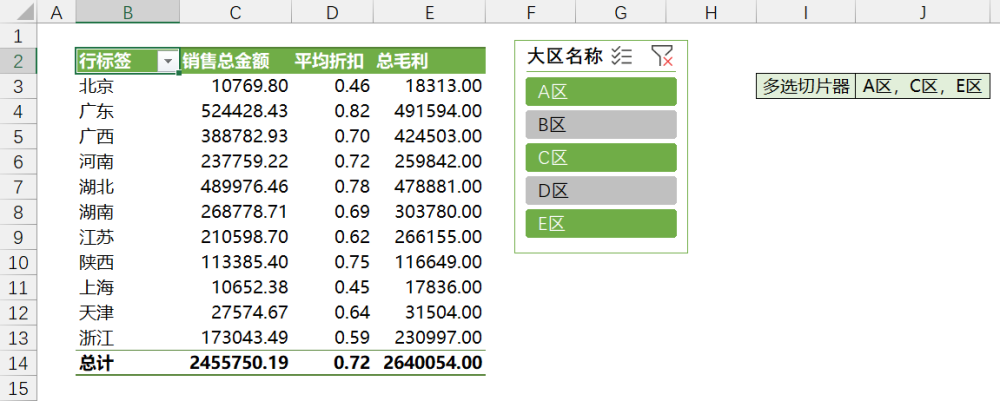Screen dimensions: 1000x401
Task: Select the 江苏 row label
Action: [x=128, y=237]
